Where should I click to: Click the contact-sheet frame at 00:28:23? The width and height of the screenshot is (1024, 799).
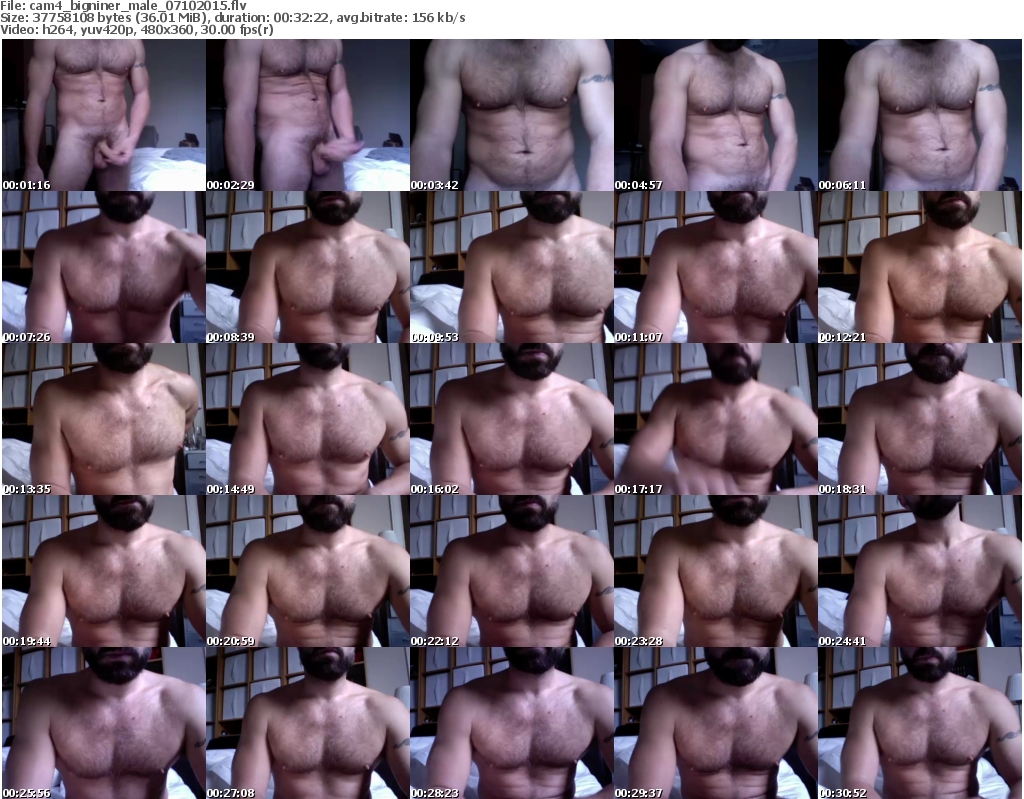(x=512, y=723)
